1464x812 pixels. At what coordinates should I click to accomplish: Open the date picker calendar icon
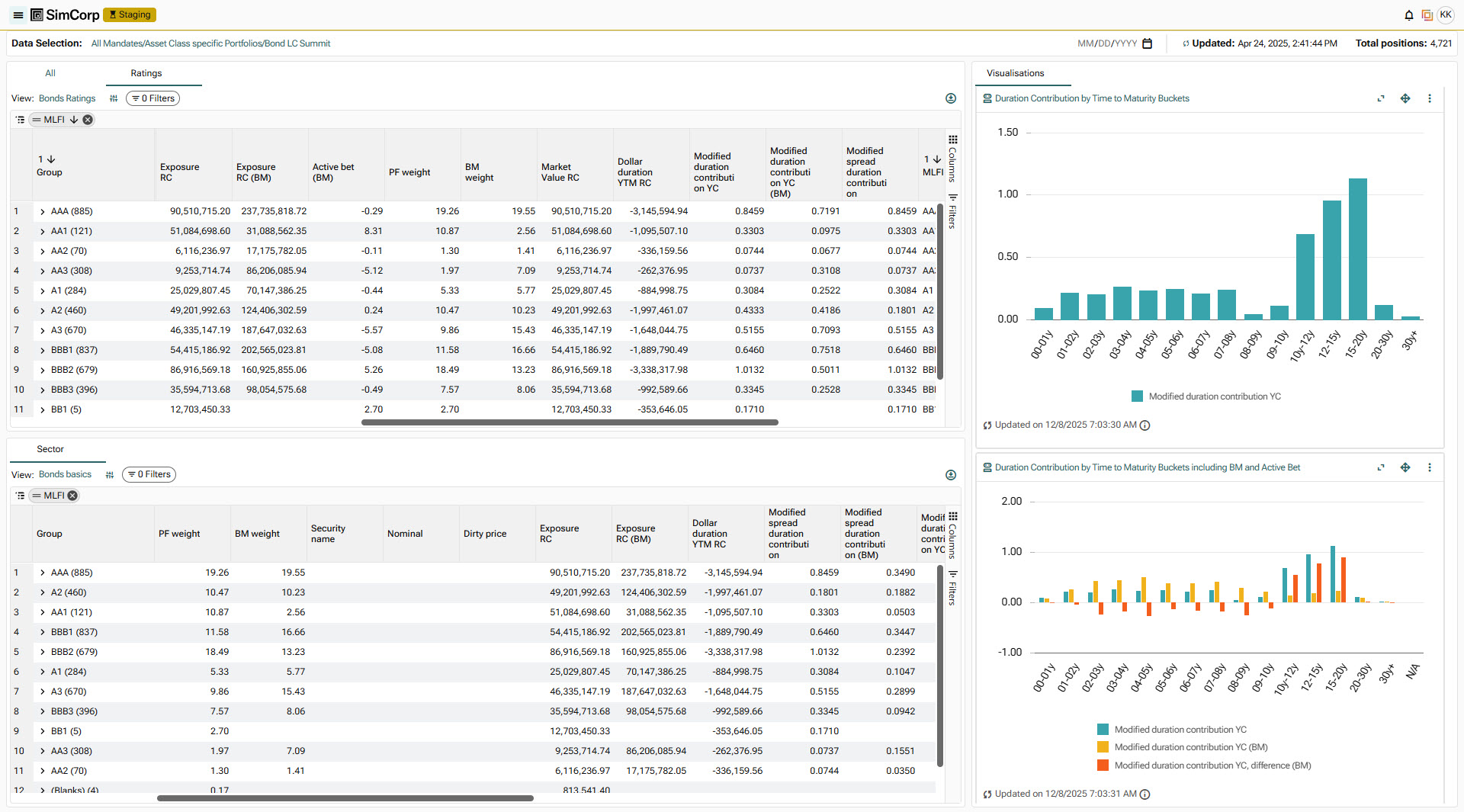[x=1147, y=43]
